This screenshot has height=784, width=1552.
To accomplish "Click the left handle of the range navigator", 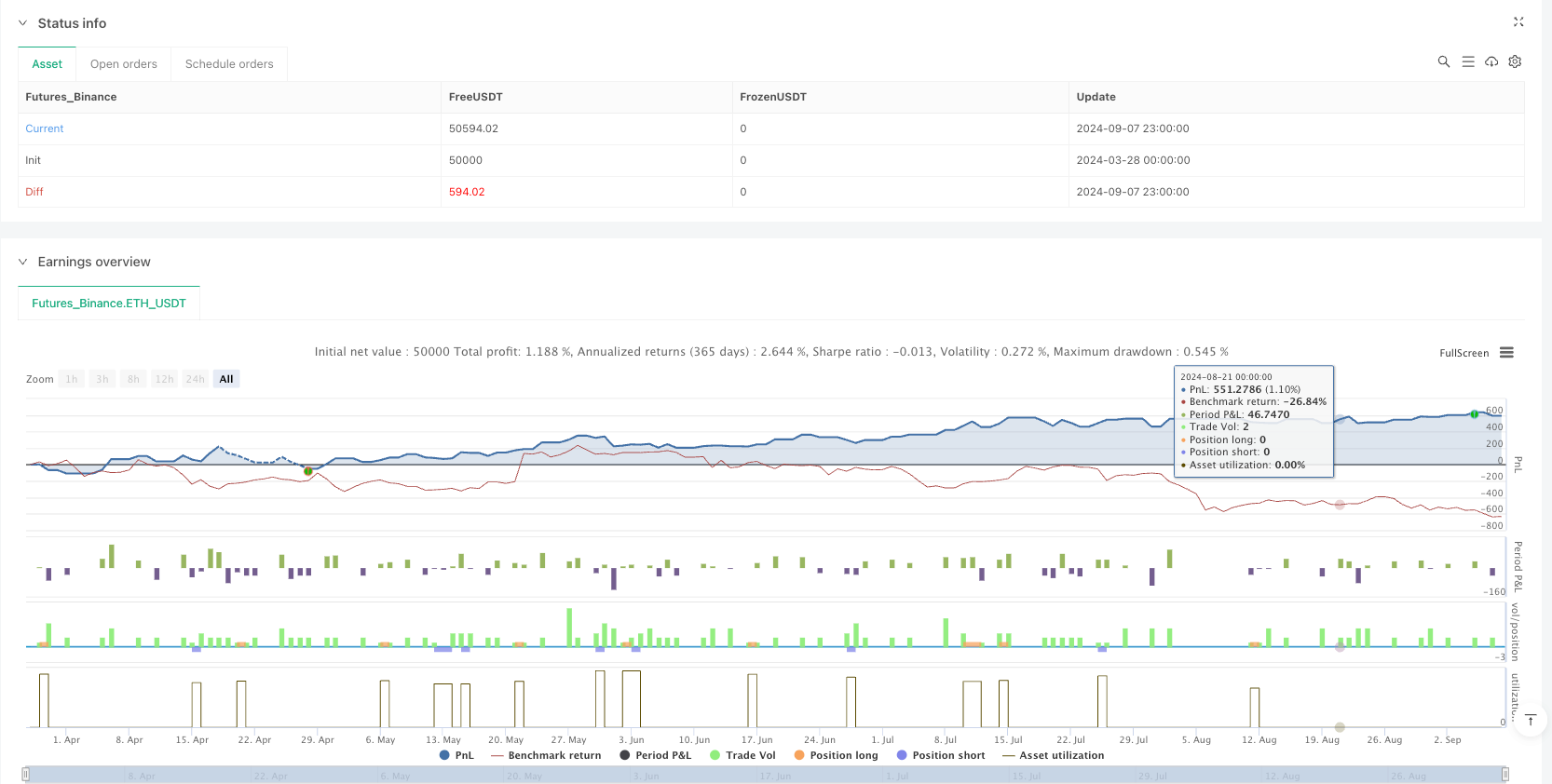I will coord(26,774).
